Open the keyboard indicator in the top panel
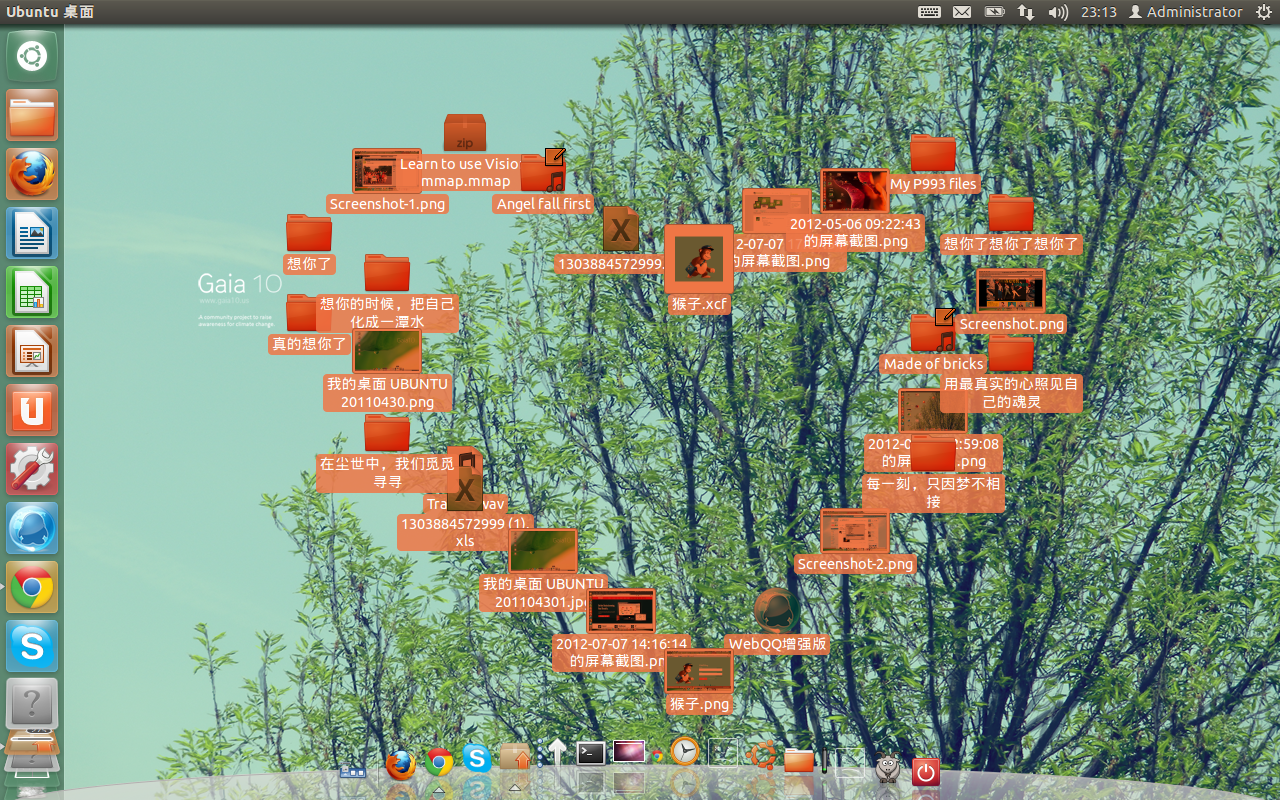The height and width of the screenshot is (800, 1280). pyautogui.click(x=929, y=12)
